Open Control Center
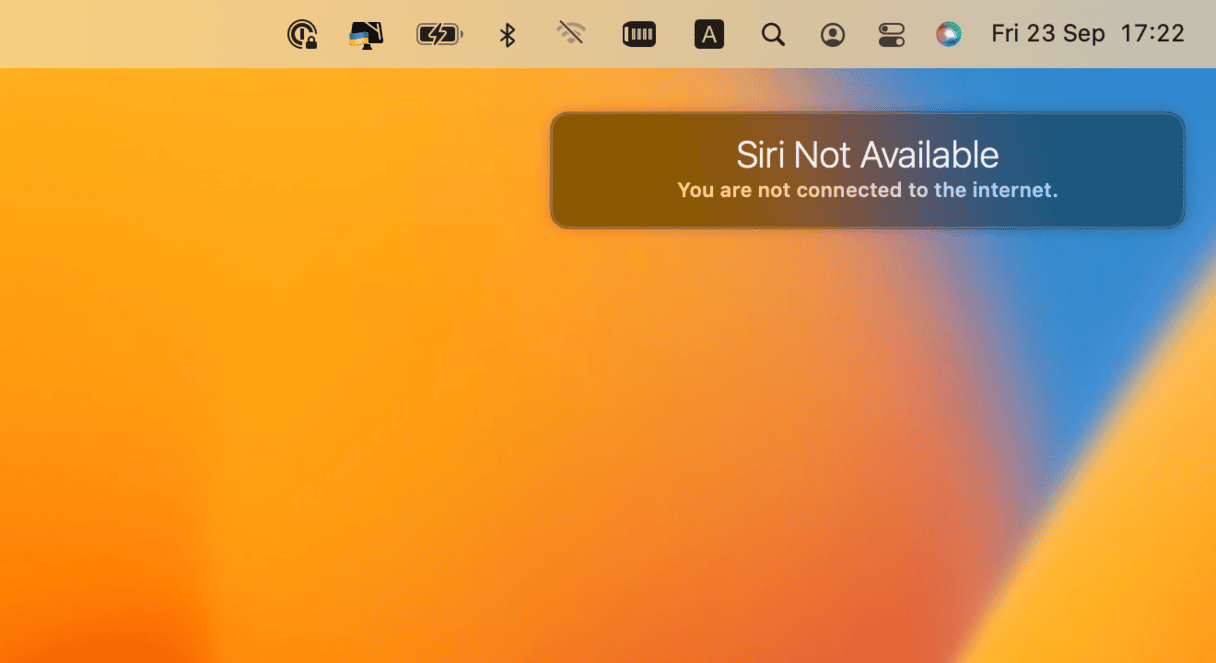 pyautogui.click(x=891, y=35)
